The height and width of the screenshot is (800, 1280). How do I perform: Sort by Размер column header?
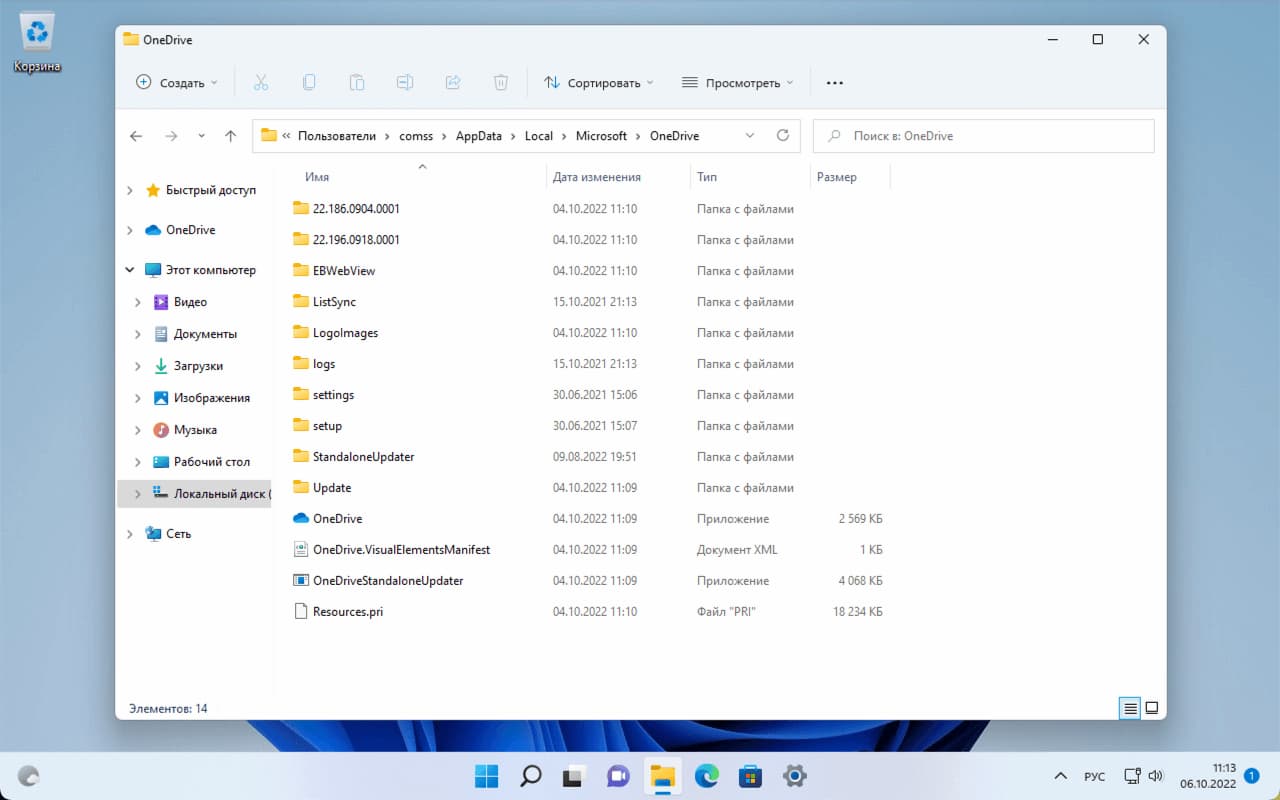[837, 177]
